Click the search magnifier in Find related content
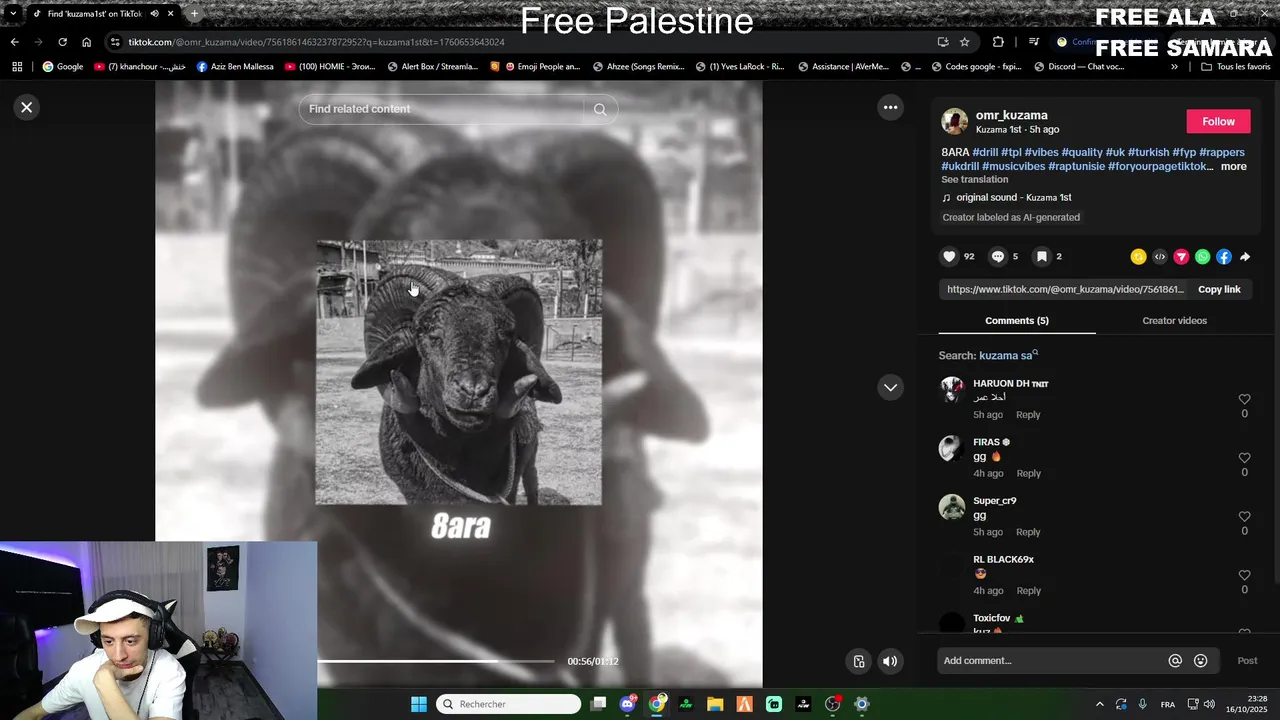 pyautogui.click(x=600, y=110)
